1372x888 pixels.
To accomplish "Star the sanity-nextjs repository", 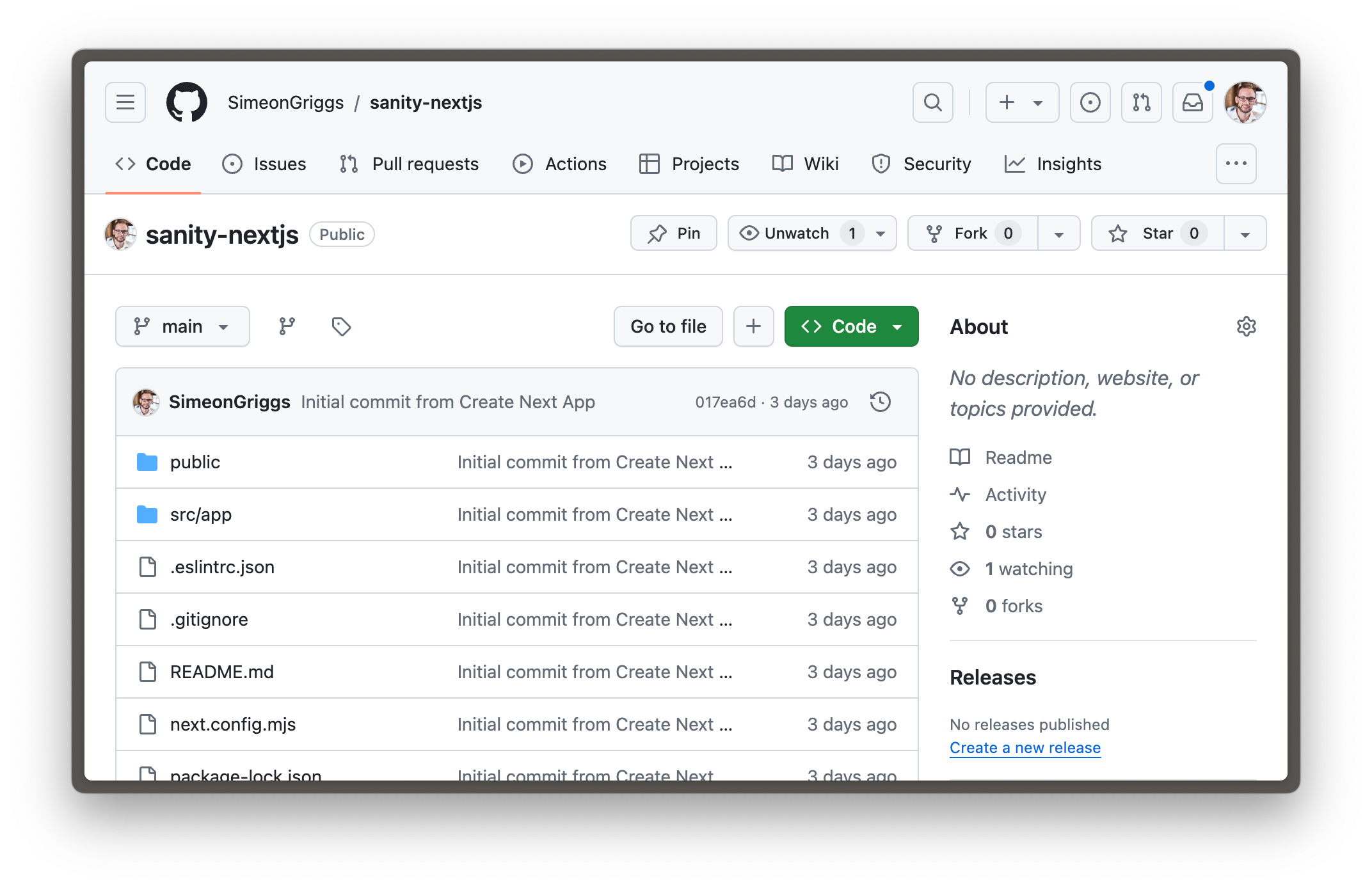I will (1158, 233).
